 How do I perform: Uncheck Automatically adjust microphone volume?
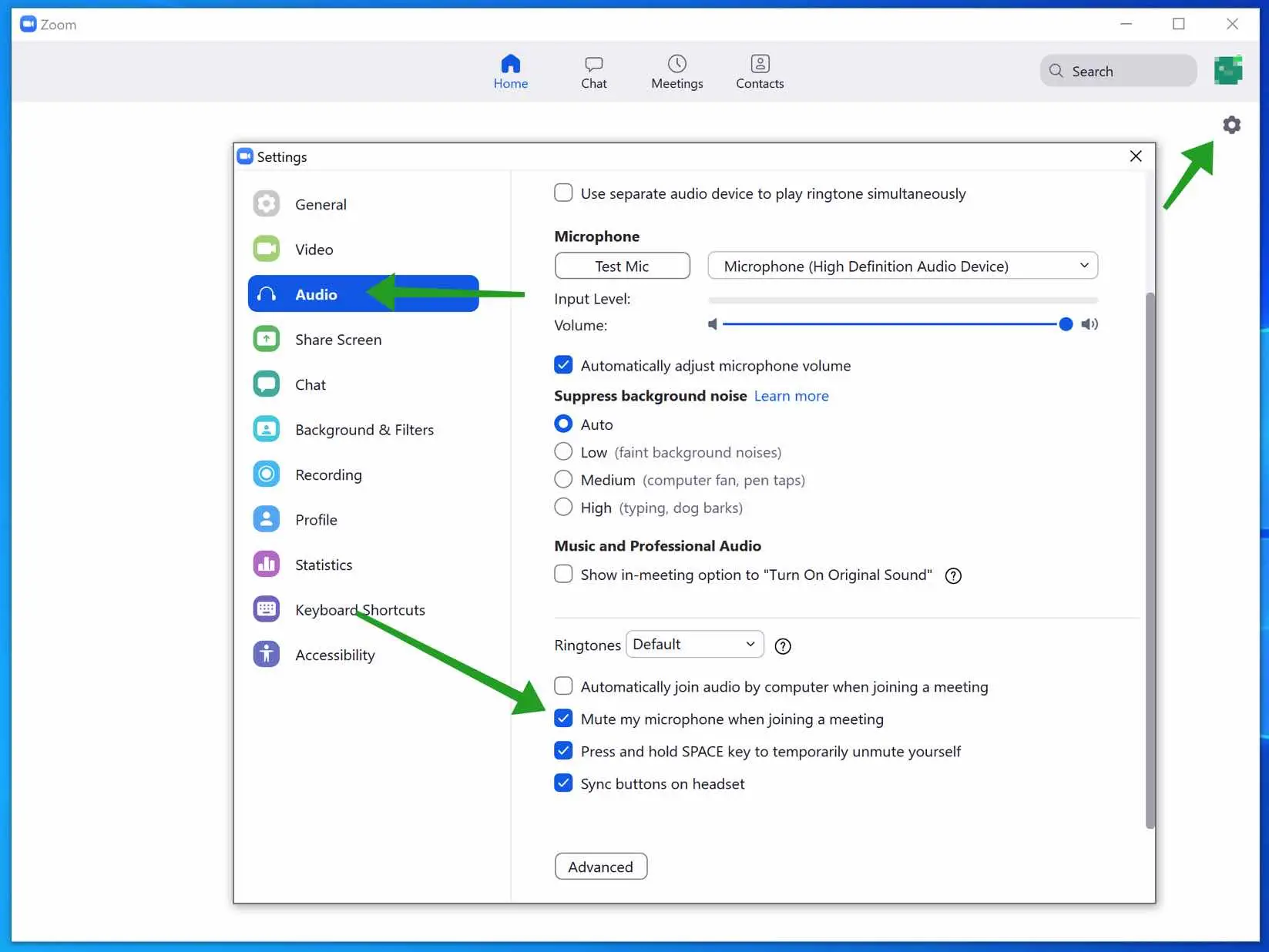pyautogui.click(x=563, y=365)
